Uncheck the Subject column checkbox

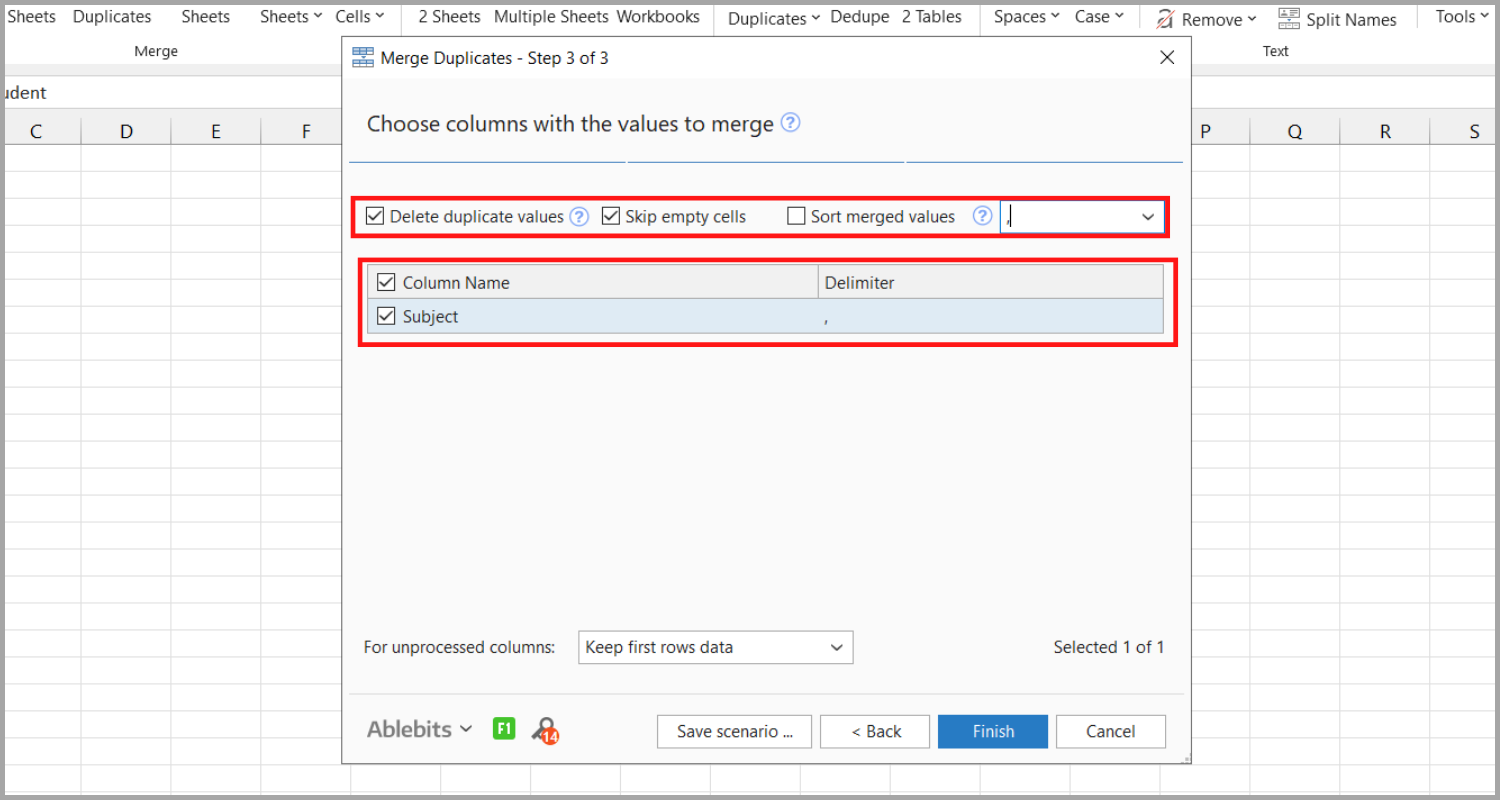point(386,316)
